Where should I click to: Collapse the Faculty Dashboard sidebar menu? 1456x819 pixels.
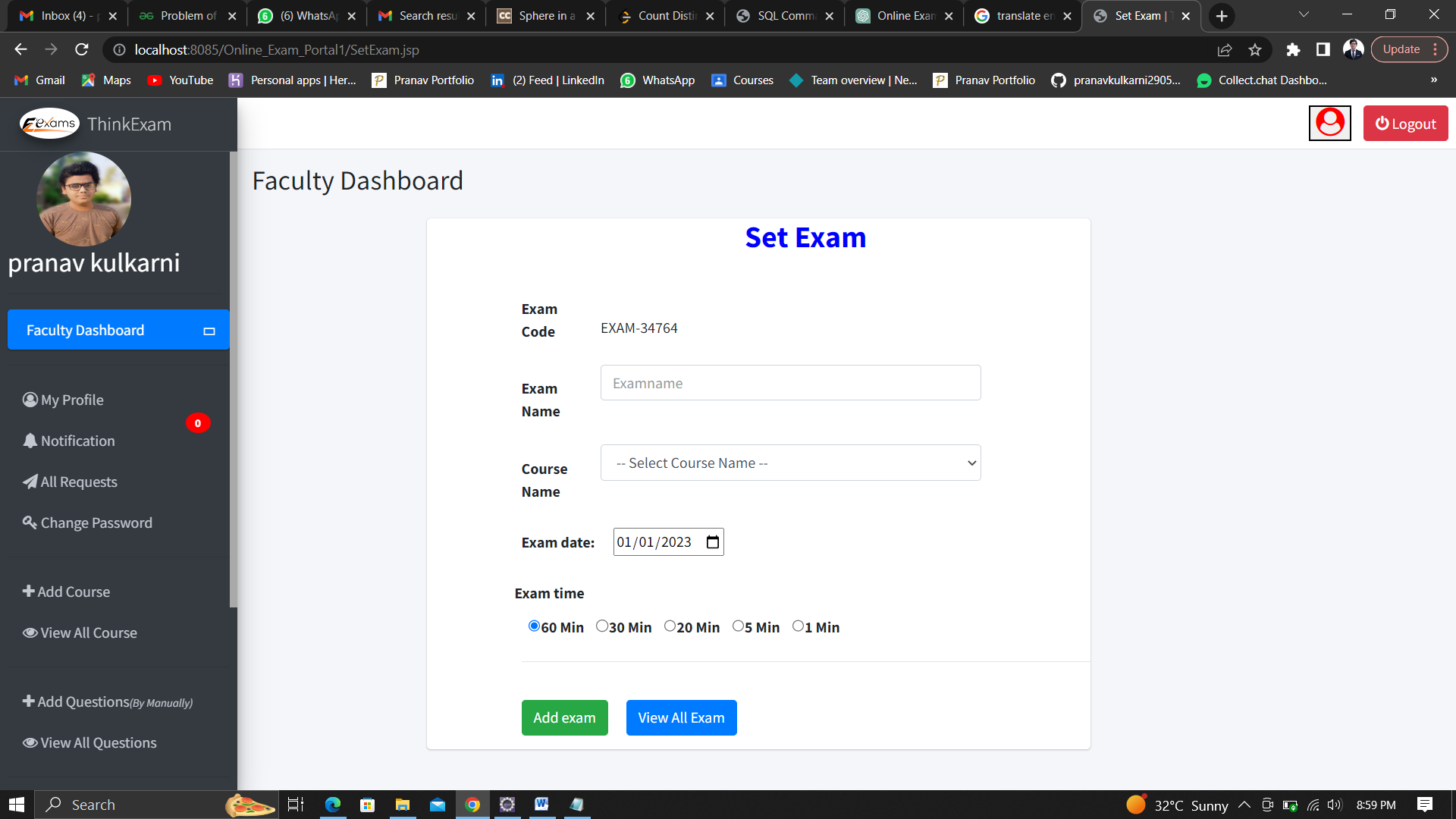(209, 331)
